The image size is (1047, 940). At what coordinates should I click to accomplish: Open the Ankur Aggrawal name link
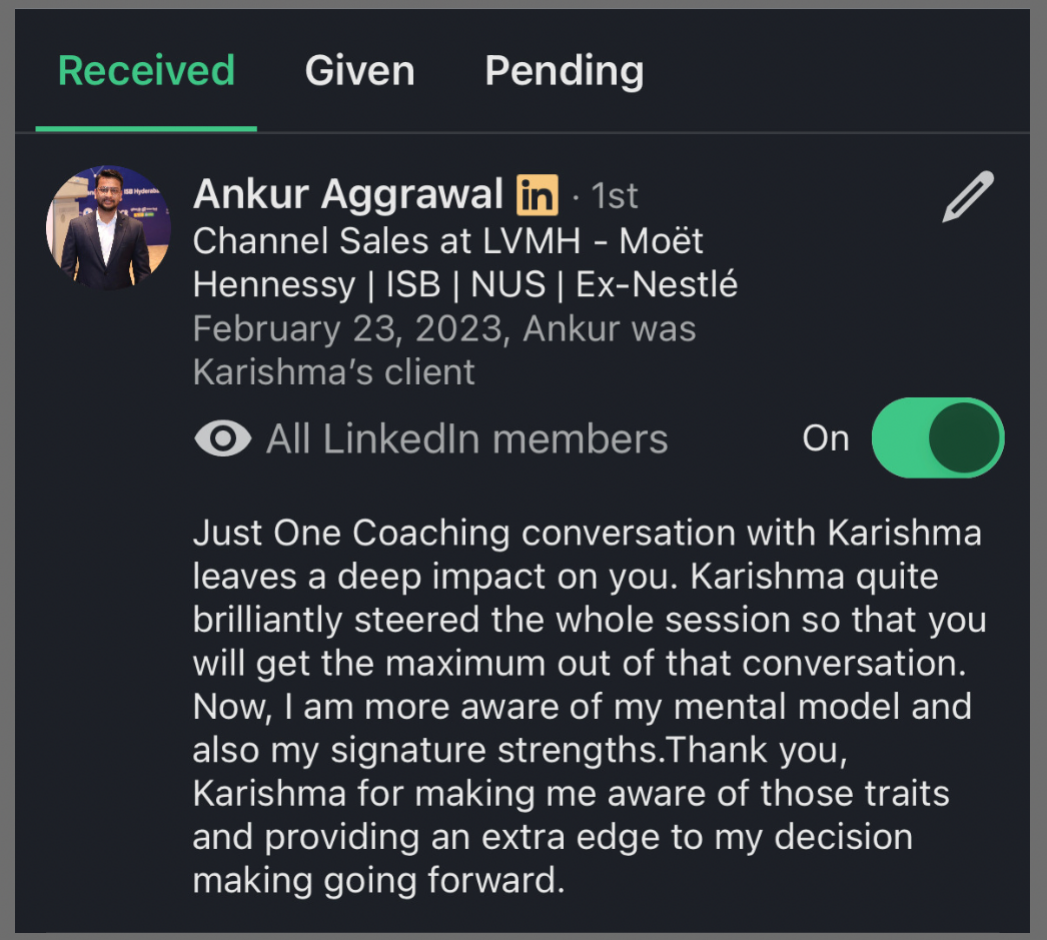pos(348,195)
